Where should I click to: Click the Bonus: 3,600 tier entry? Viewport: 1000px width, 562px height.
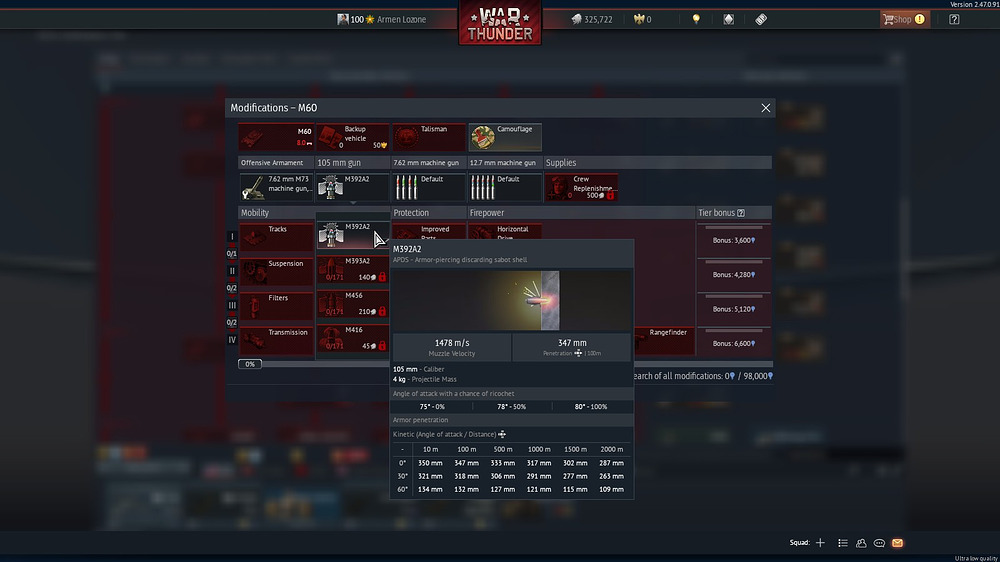coord(733,240)
